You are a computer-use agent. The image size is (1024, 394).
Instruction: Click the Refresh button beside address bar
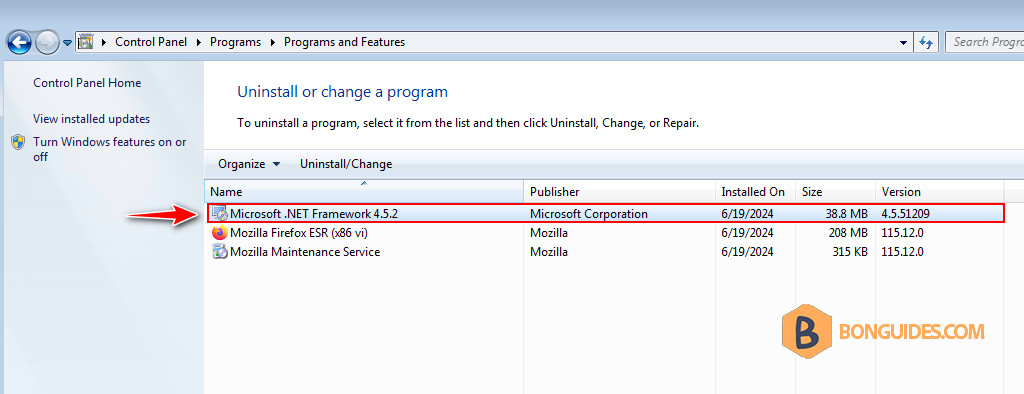(x=926, y=42)
